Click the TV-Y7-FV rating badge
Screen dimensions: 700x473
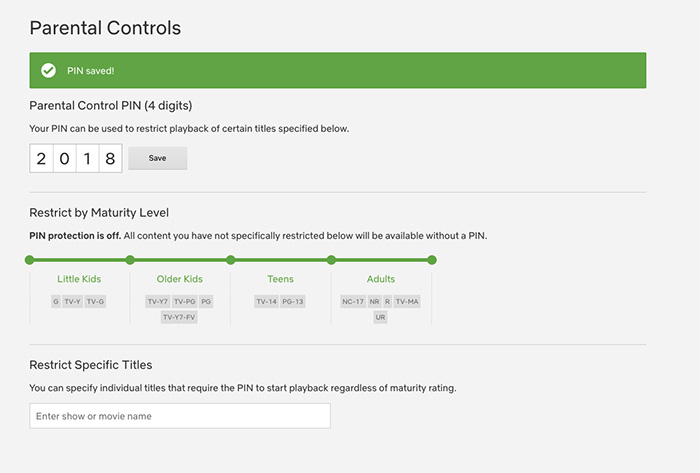coord(180,317)
